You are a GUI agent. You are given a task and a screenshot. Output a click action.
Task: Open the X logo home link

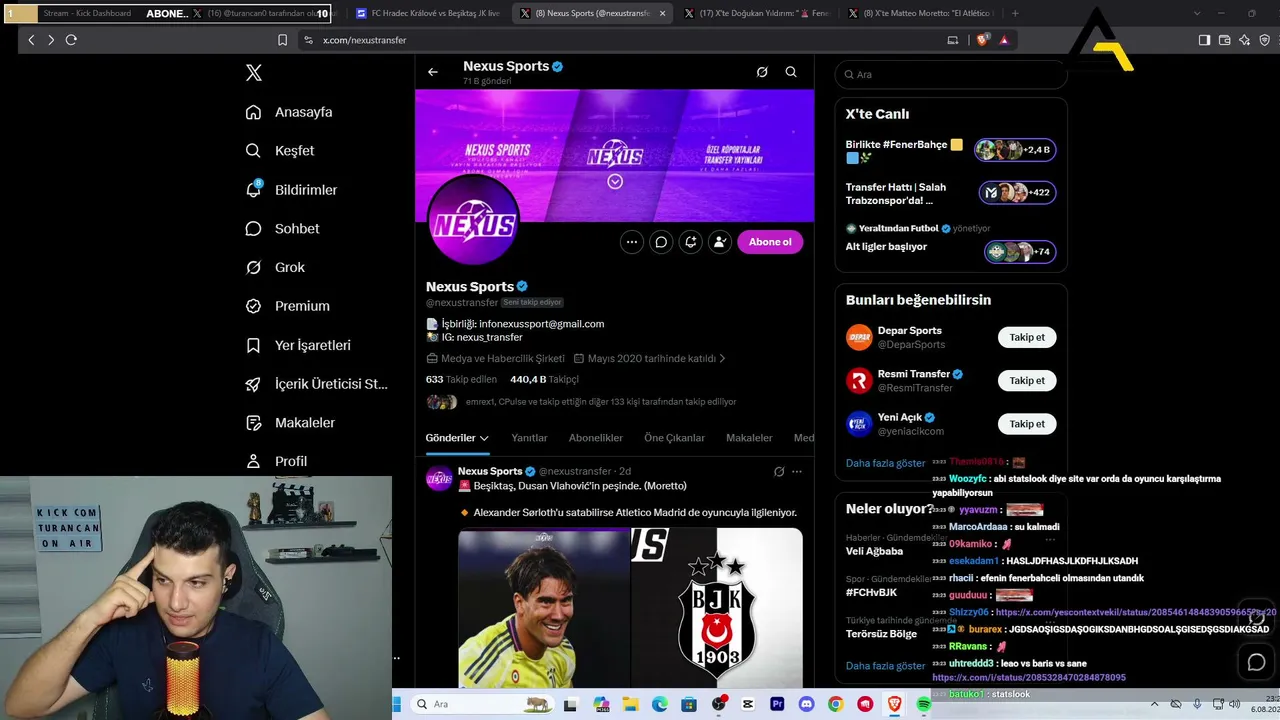(254, 73)
